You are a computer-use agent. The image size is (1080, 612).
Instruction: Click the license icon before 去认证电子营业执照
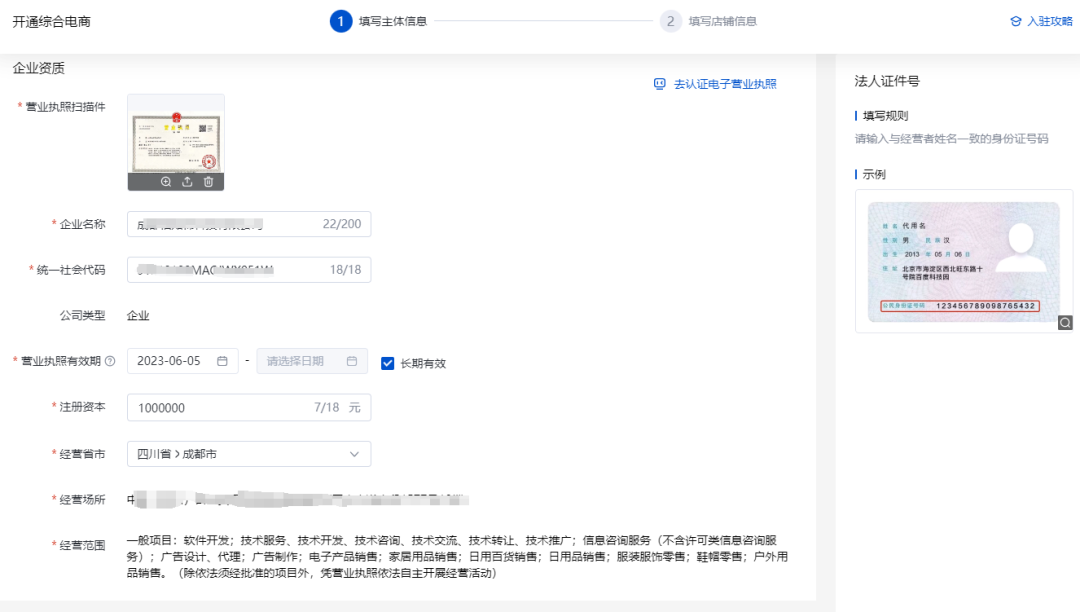click(660, 84)
